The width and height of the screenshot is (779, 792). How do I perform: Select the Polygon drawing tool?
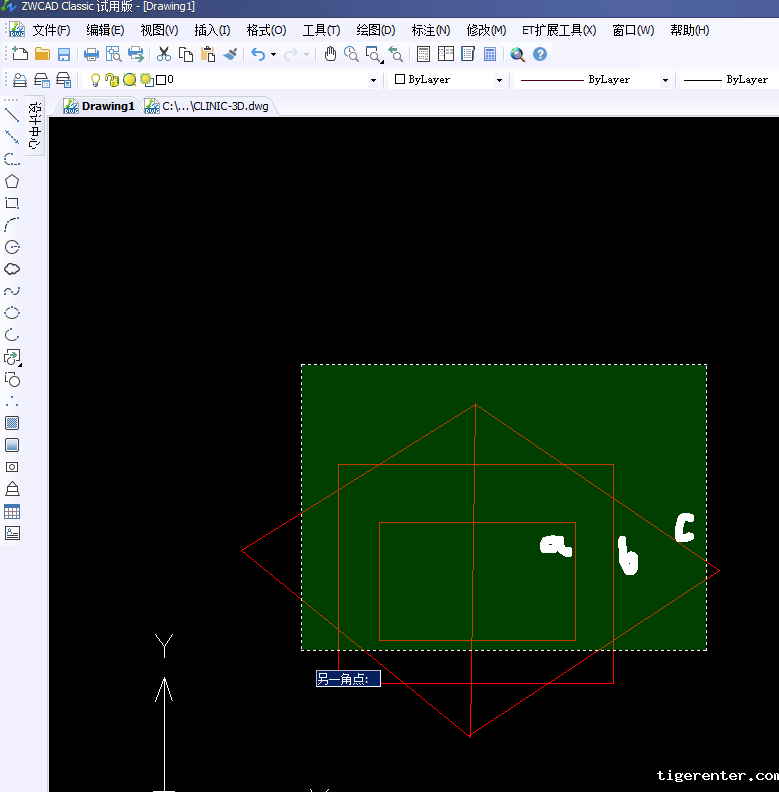[x=12, y=181]
